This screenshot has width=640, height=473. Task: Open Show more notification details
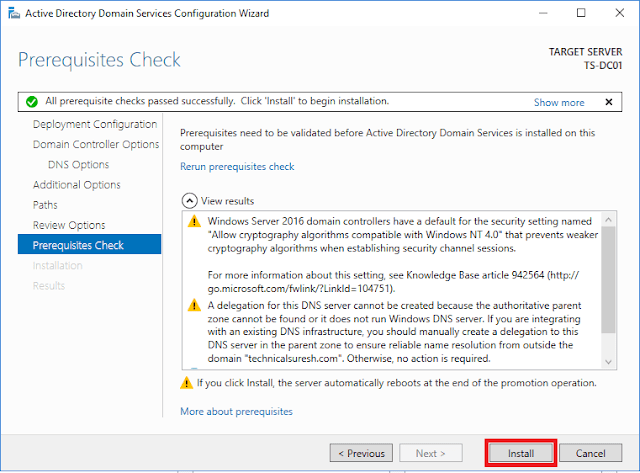coord(559,102)
